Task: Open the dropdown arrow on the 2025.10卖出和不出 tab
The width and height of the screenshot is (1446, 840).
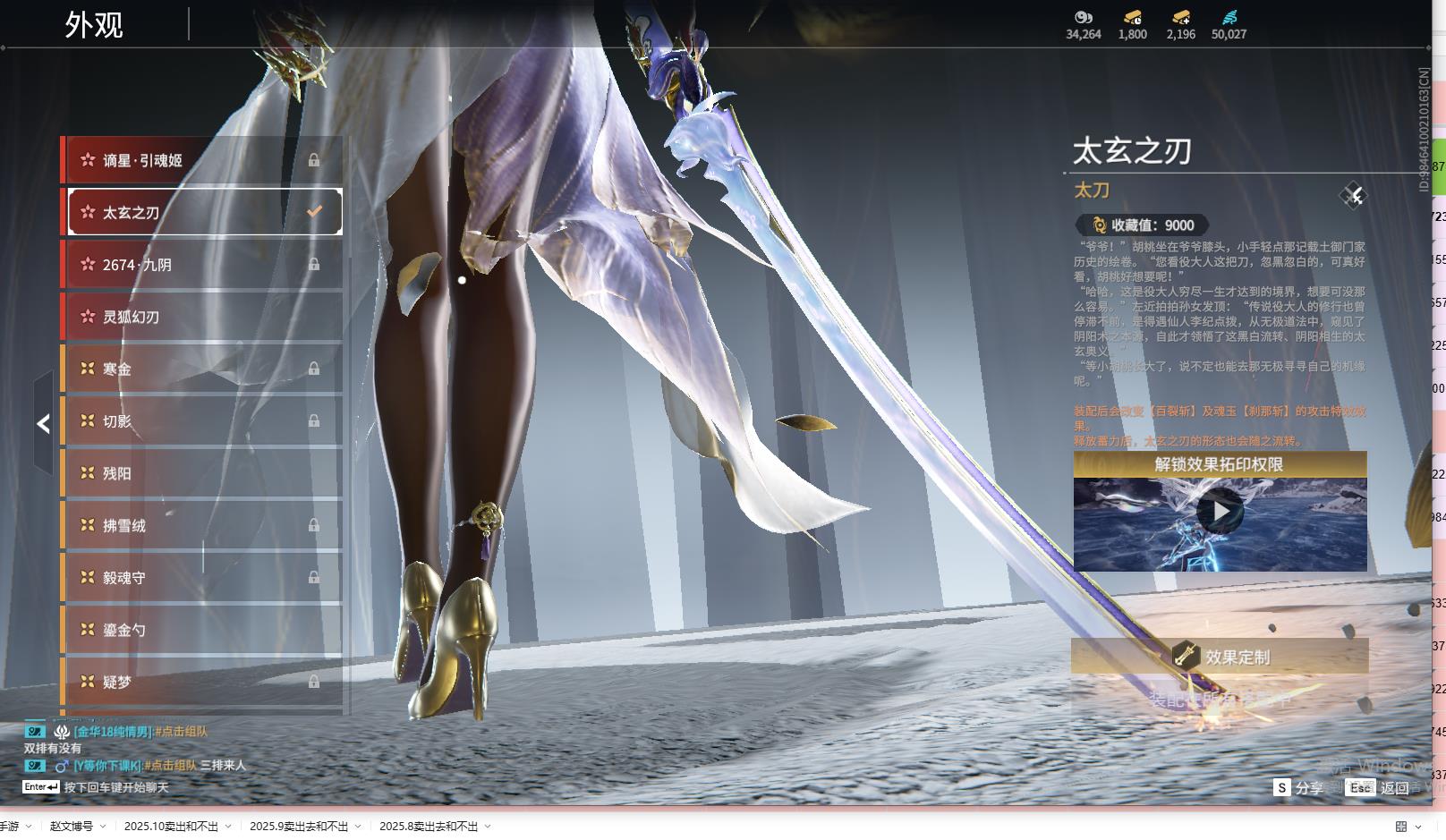Action: click(x=228, y=827)
